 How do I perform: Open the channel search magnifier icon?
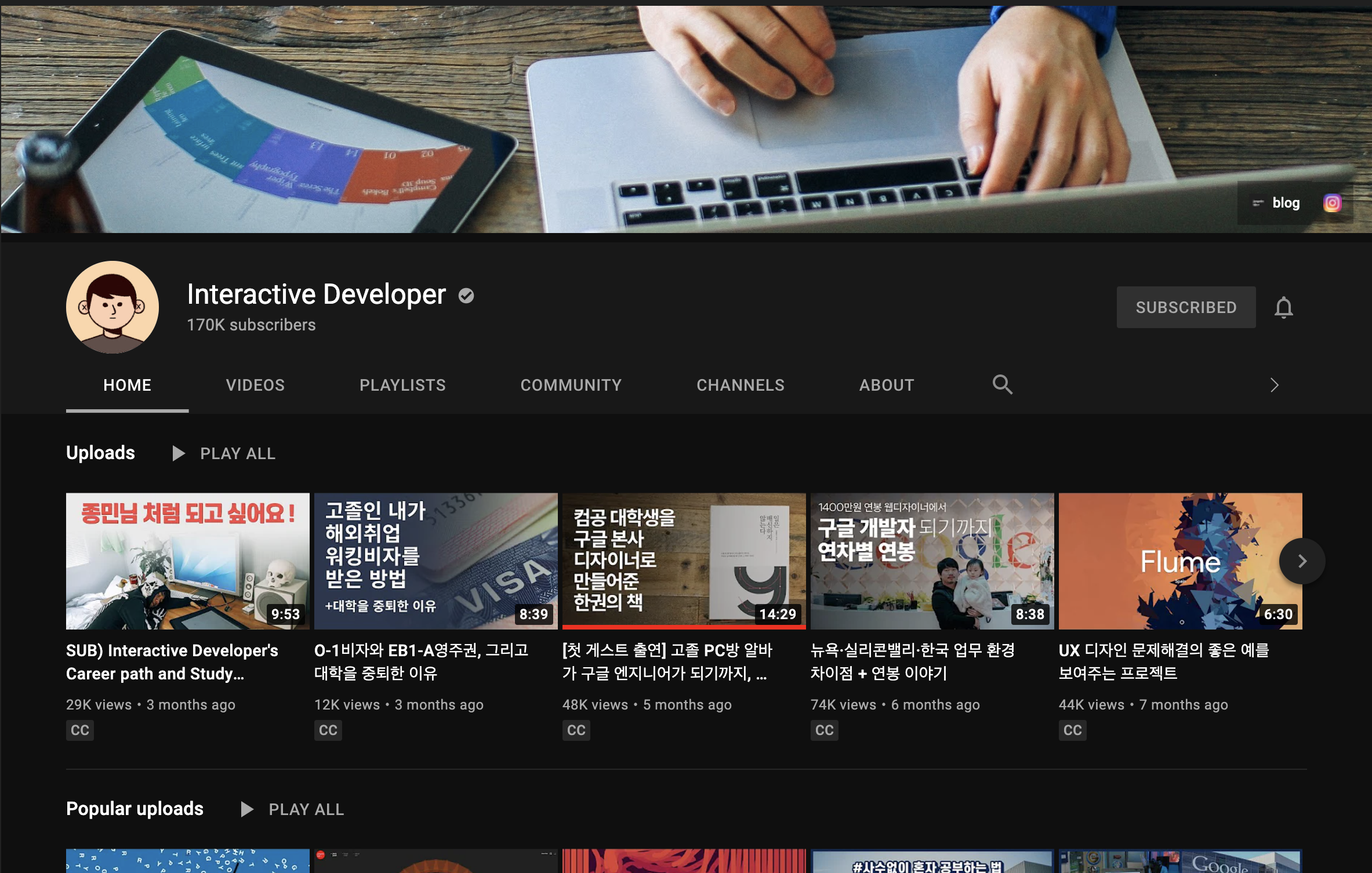(x=1002, y=385)
